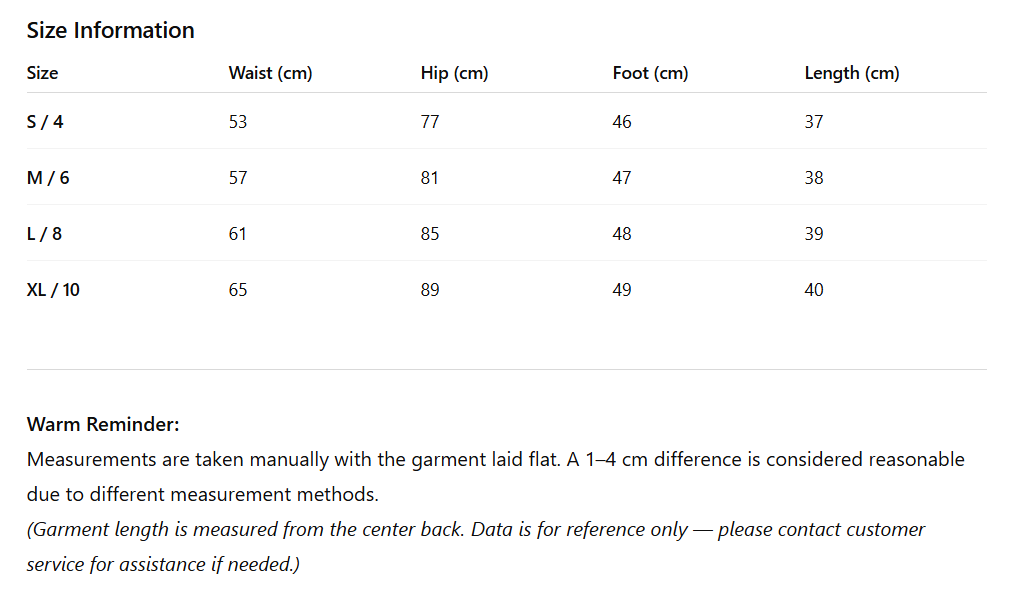Click the Hip (cm) column header
This screenshot has height=607, width=1012.
(454, 73)
